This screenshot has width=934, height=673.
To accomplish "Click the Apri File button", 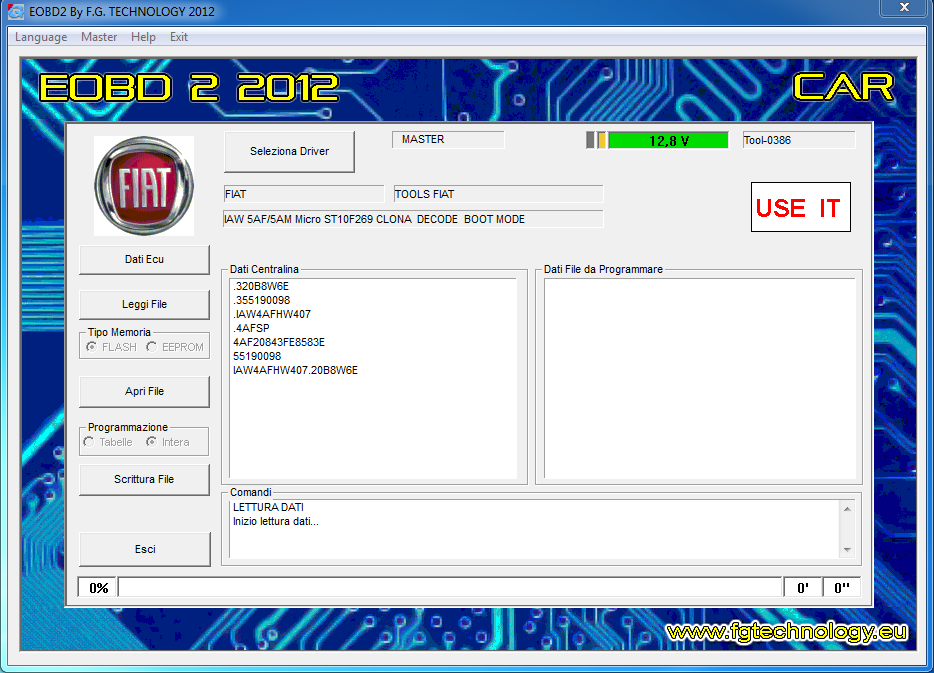I will [x=144, y=391].
